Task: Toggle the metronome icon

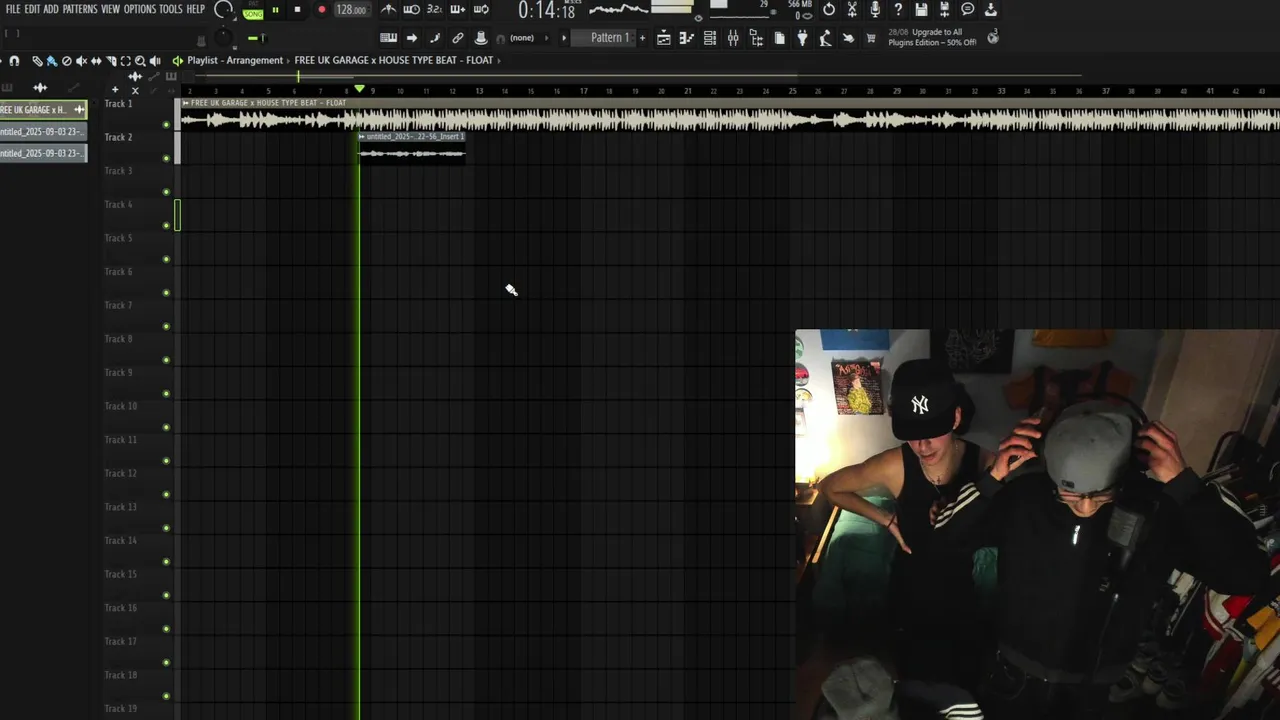Action: 388,10
